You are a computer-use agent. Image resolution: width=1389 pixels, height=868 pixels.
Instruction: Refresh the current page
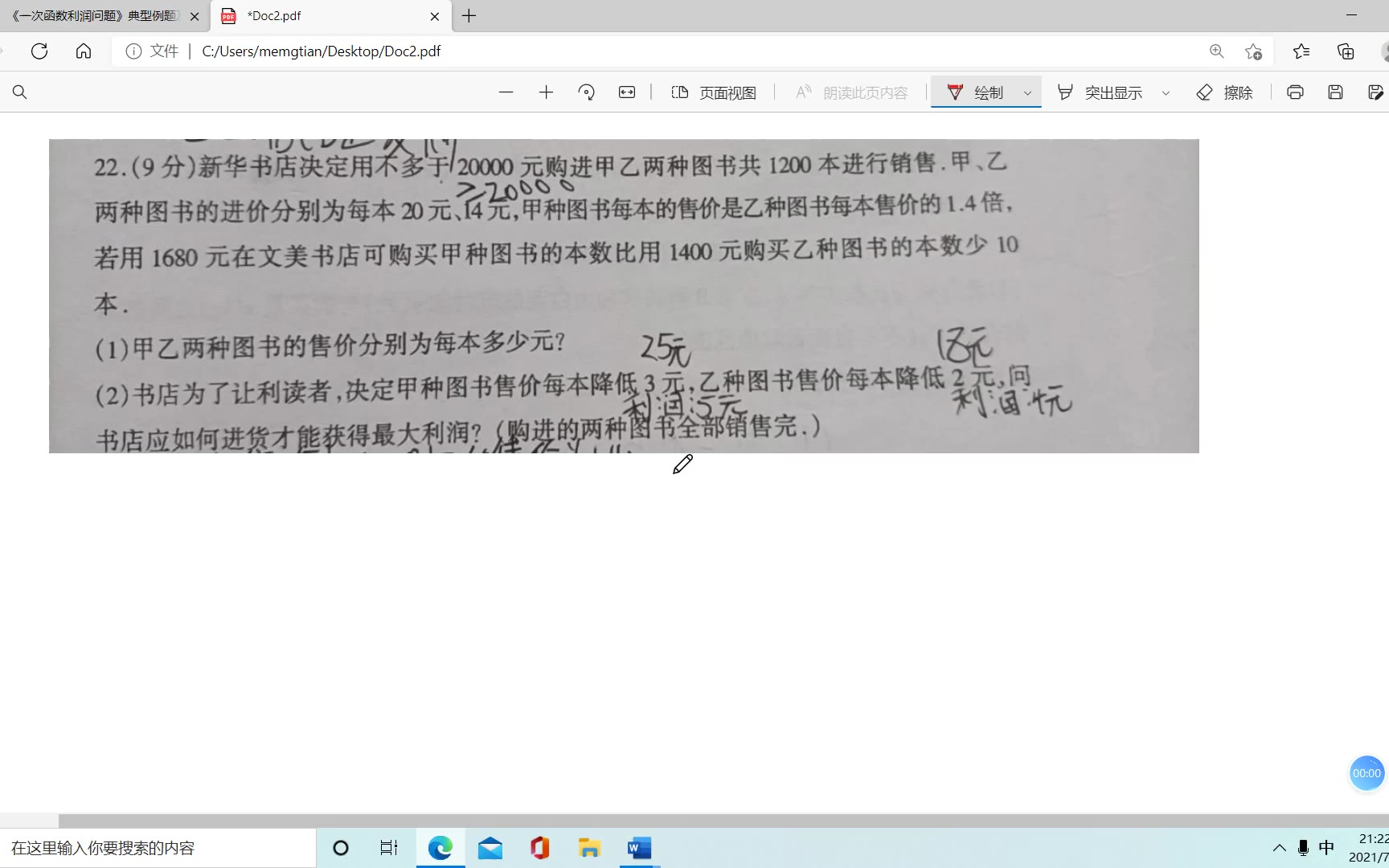pyautogui.click(x=39, y=51)
